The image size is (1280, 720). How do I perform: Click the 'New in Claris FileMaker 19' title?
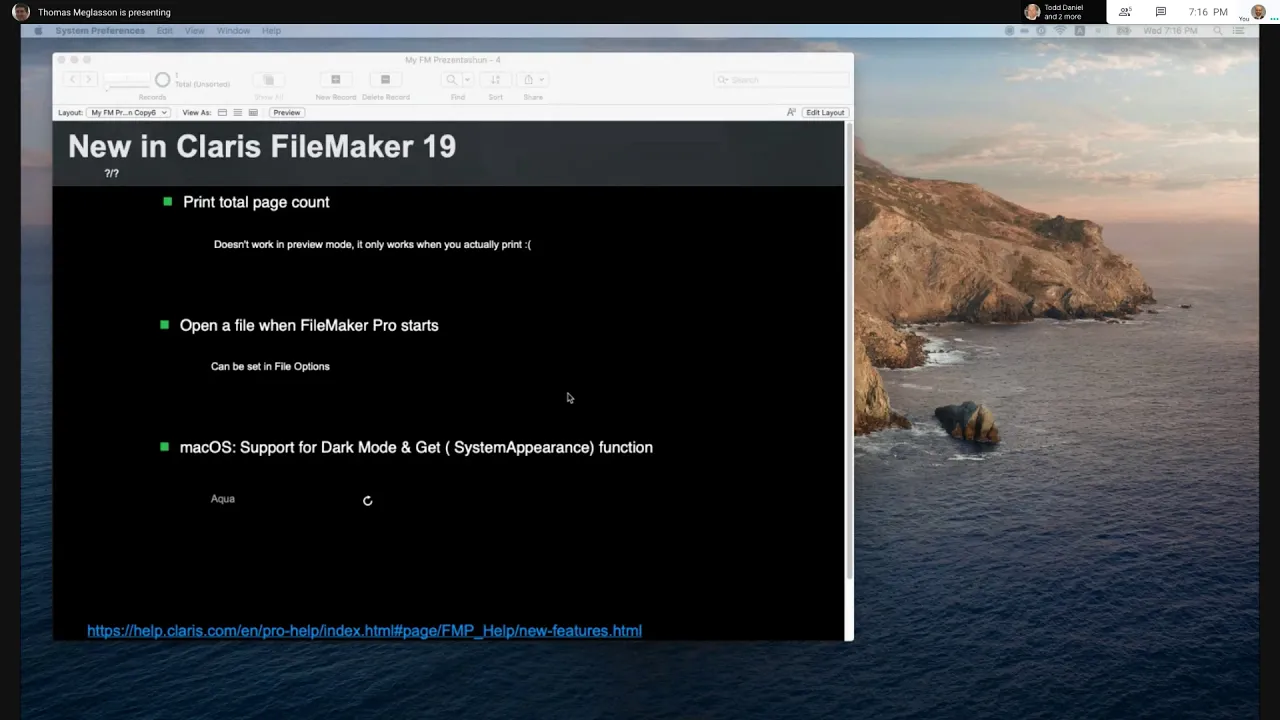[x=262, y=147]
